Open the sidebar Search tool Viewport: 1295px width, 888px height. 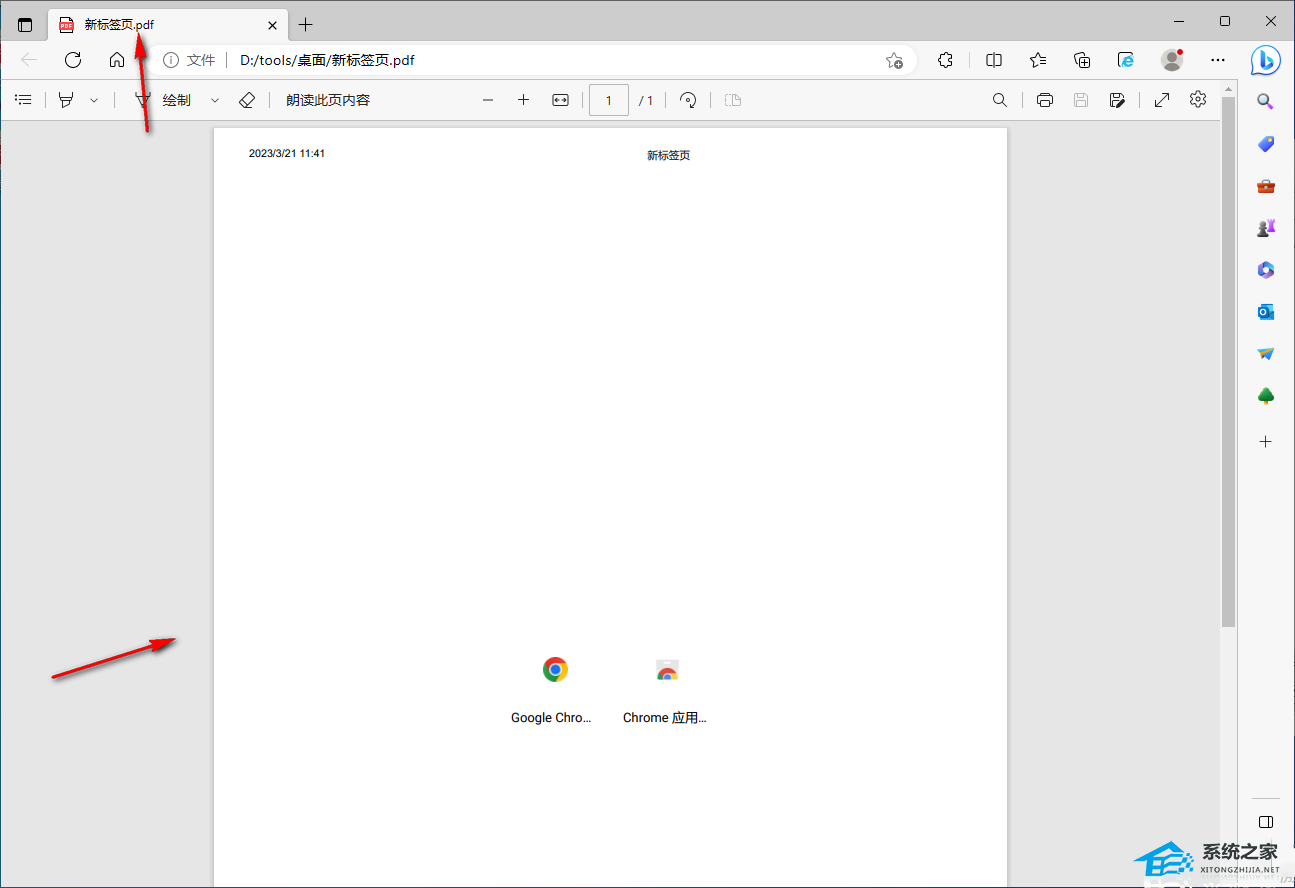point(1265,101)
